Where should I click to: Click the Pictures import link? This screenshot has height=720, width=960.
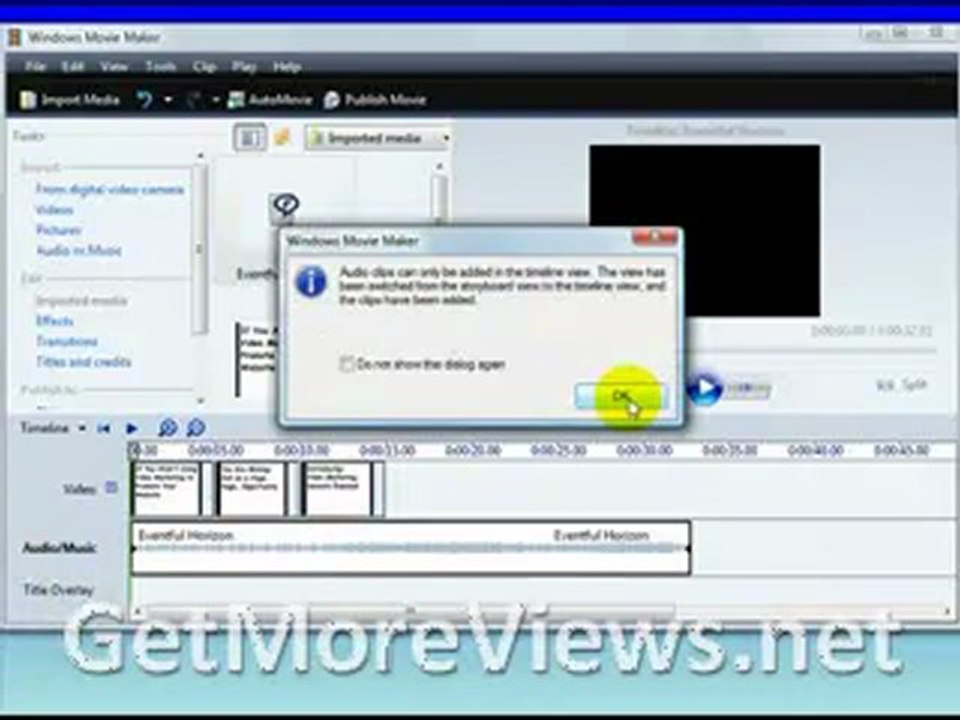point(59,230)
